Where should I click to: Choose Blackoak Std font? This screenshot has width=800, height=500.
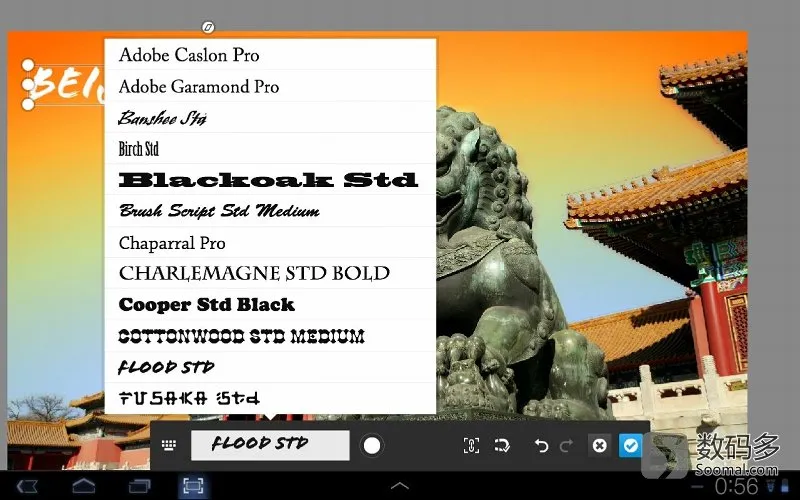coord(270,180)
